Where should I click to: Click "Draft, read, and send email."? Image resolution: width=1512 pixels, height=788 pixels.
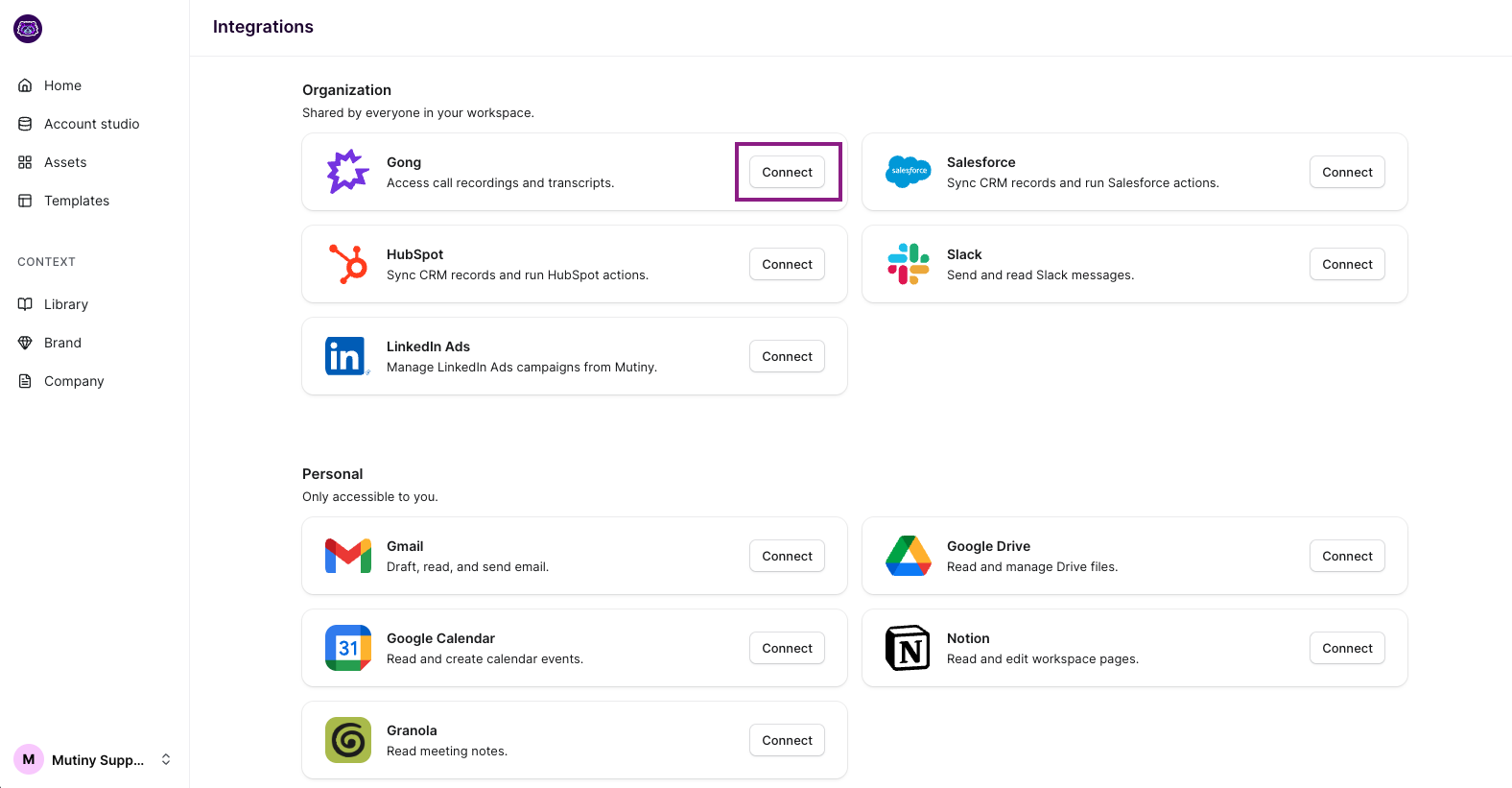click(467, 567)
